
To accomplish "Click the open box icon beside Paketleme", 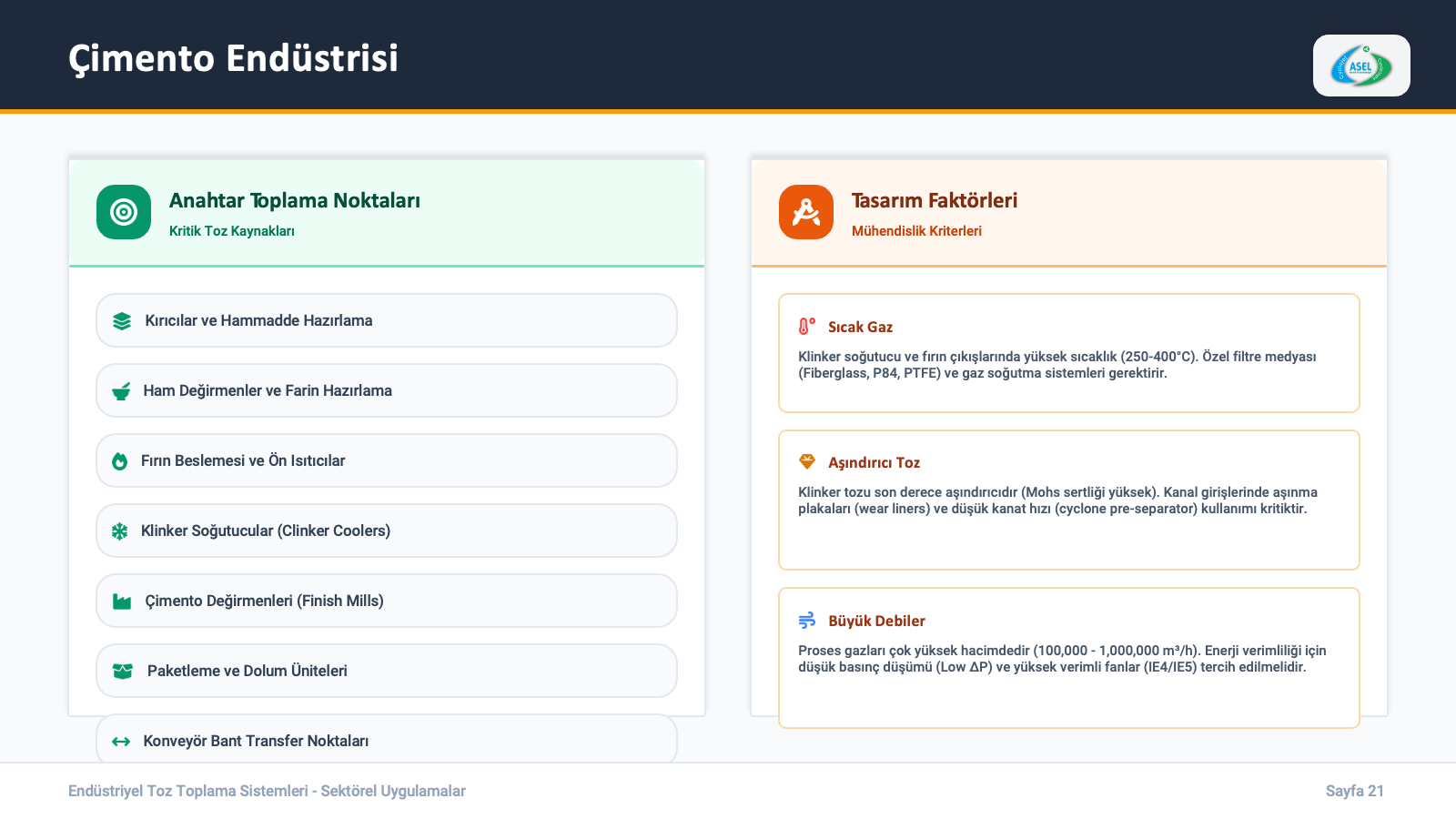I will (123, 672).
